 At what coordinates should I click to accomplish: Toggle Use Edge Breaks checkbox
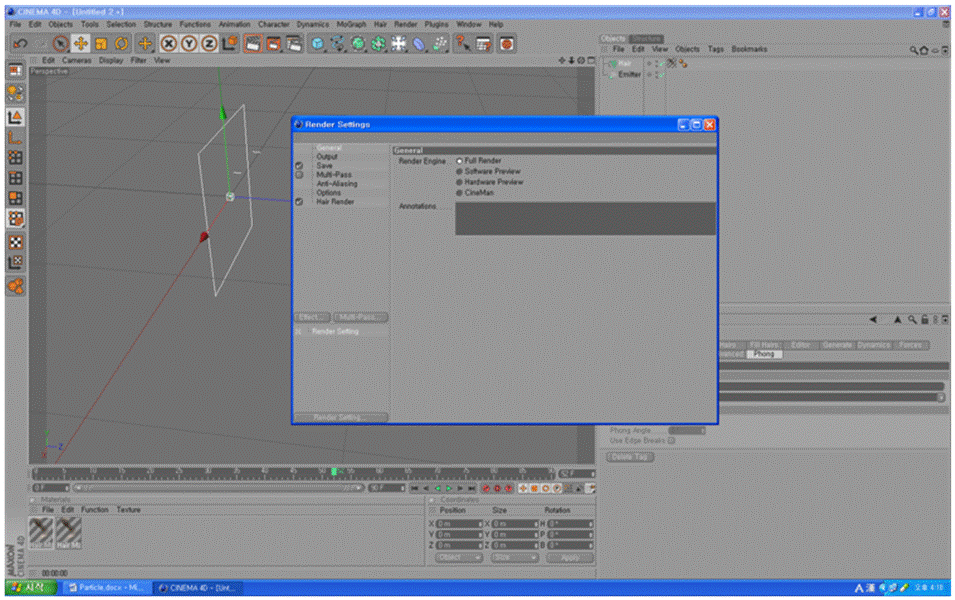coord(671,440)
